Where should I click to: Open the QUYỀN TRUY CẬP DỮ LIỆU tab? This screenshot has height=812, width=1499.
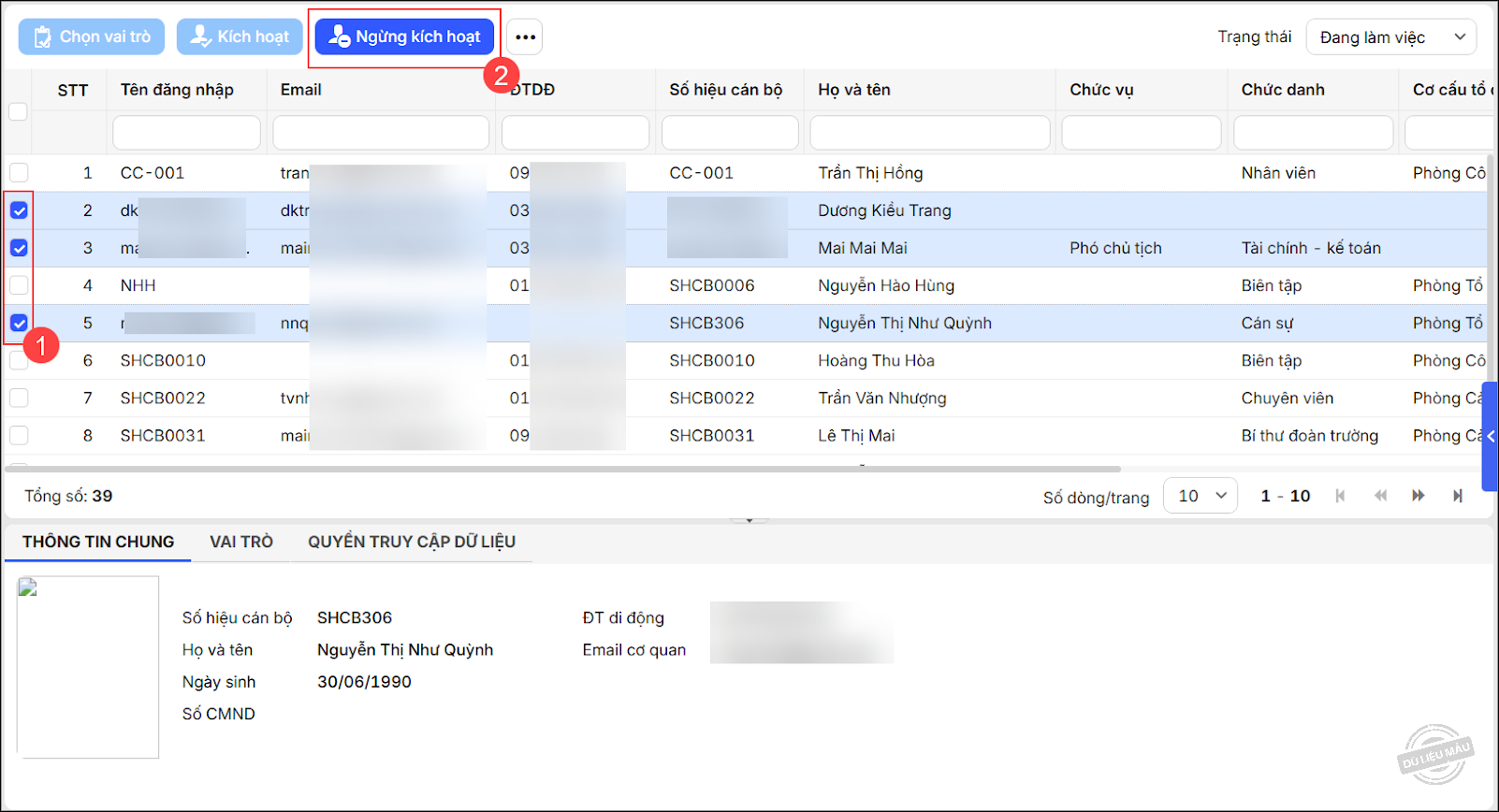[412, 542]
